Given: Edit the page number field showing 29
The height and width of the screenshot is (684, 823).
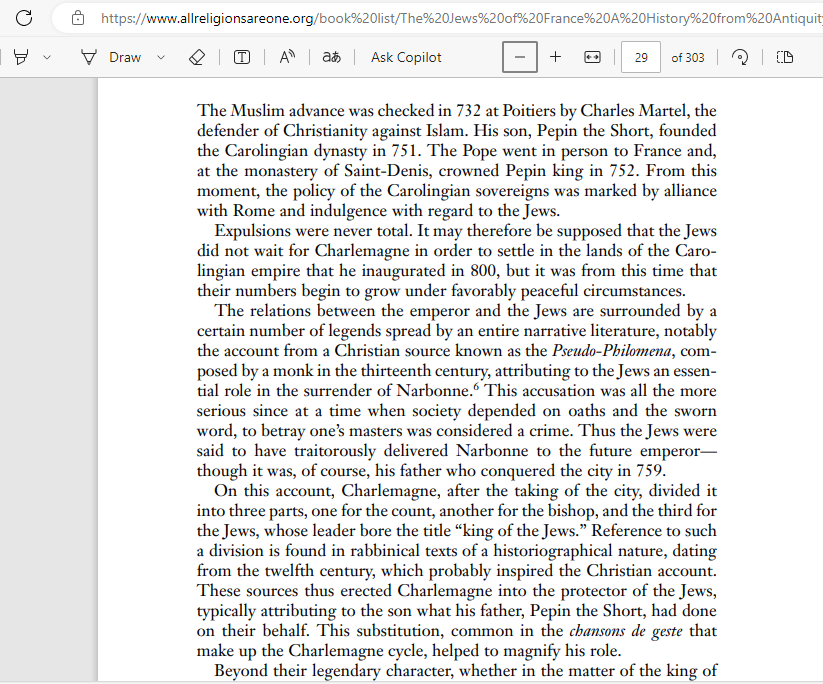Looking at the screenshot, I should (x=641, y=57).
